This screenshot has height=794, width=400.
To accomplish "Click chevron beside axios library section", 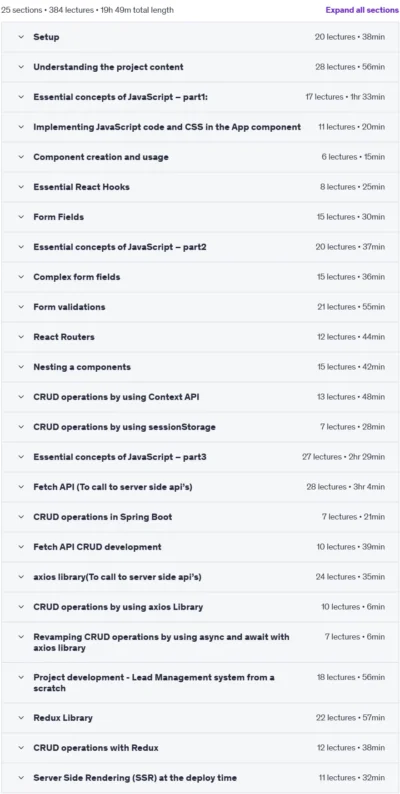I will pyautogui.click(x=21, y=577).
